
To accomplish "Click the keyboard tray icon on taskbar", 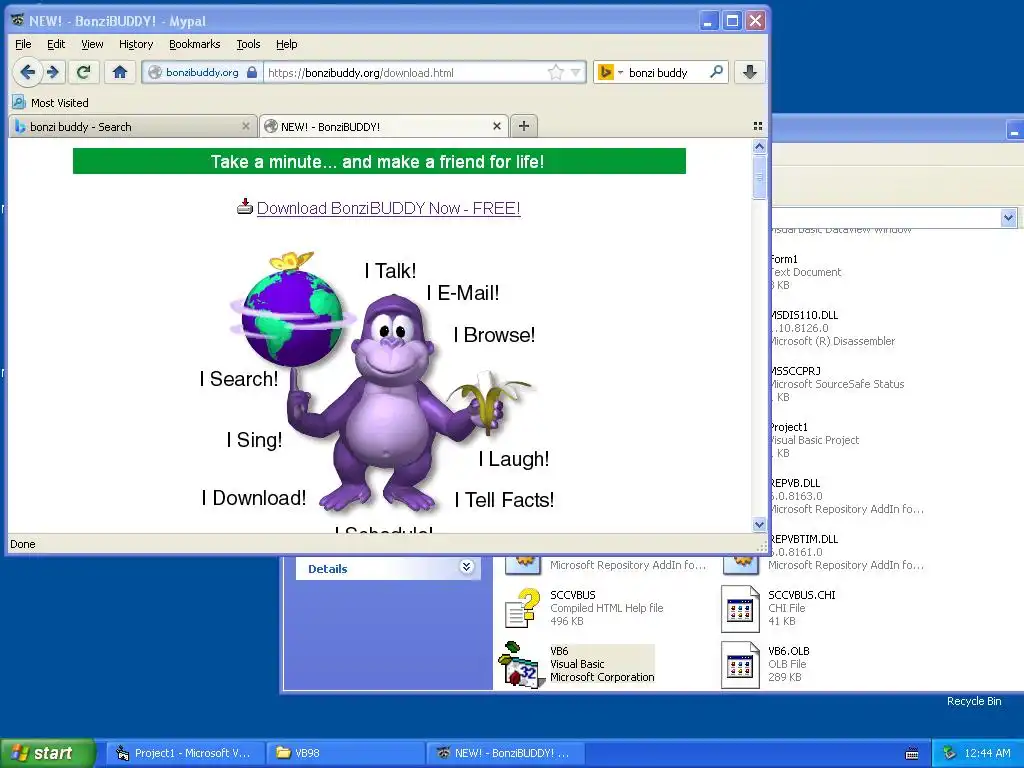I will [912, 754].
